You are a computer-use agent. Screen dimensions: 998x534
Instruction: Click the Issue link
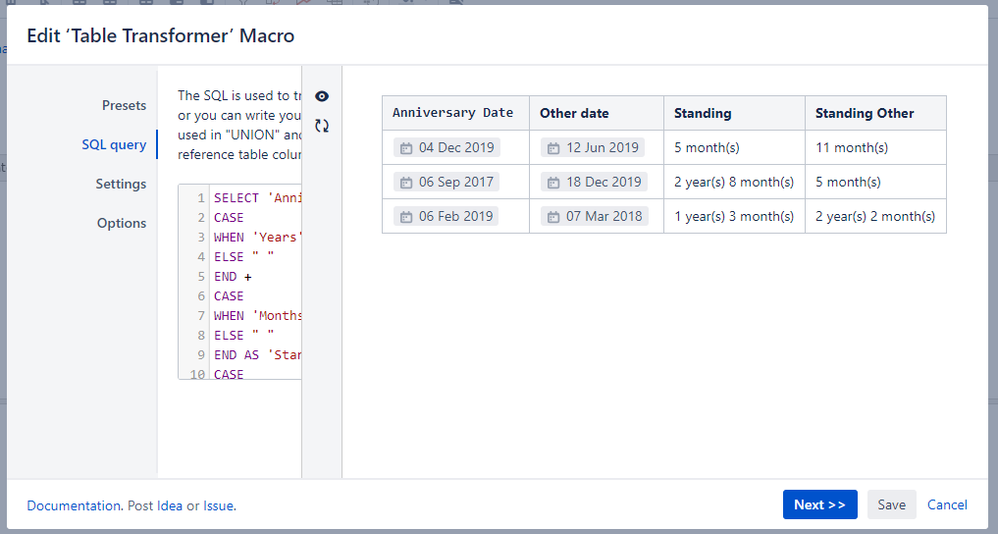coord(218,506)
